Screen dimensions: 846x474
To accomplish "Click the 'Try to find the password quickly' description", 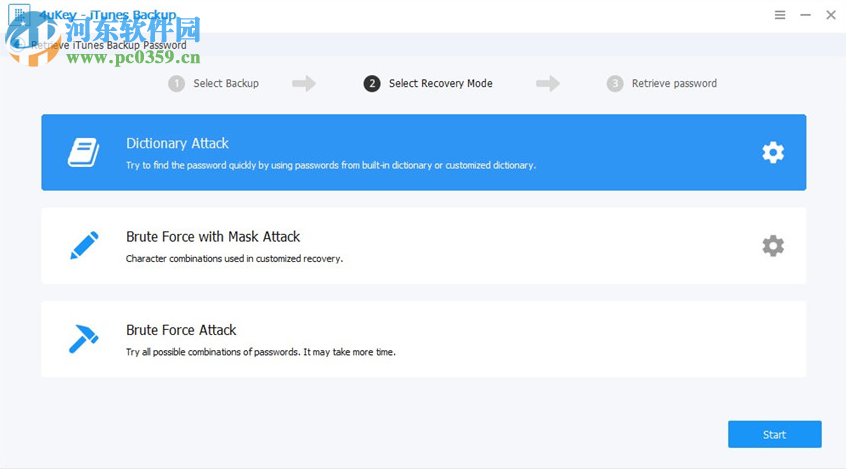I will (x=331, y=166).
